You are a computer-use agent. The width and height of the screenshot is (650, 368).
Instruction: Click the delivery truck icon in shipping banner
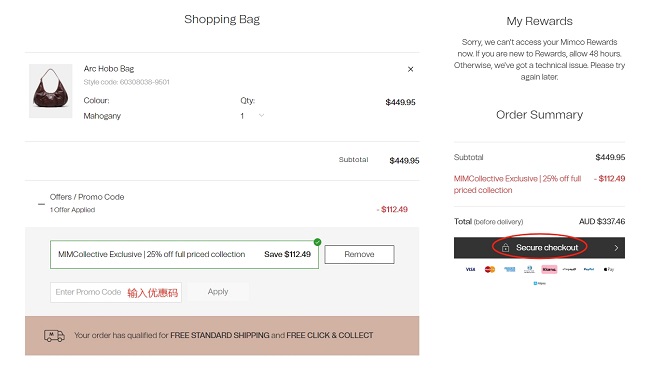[54, 336]
